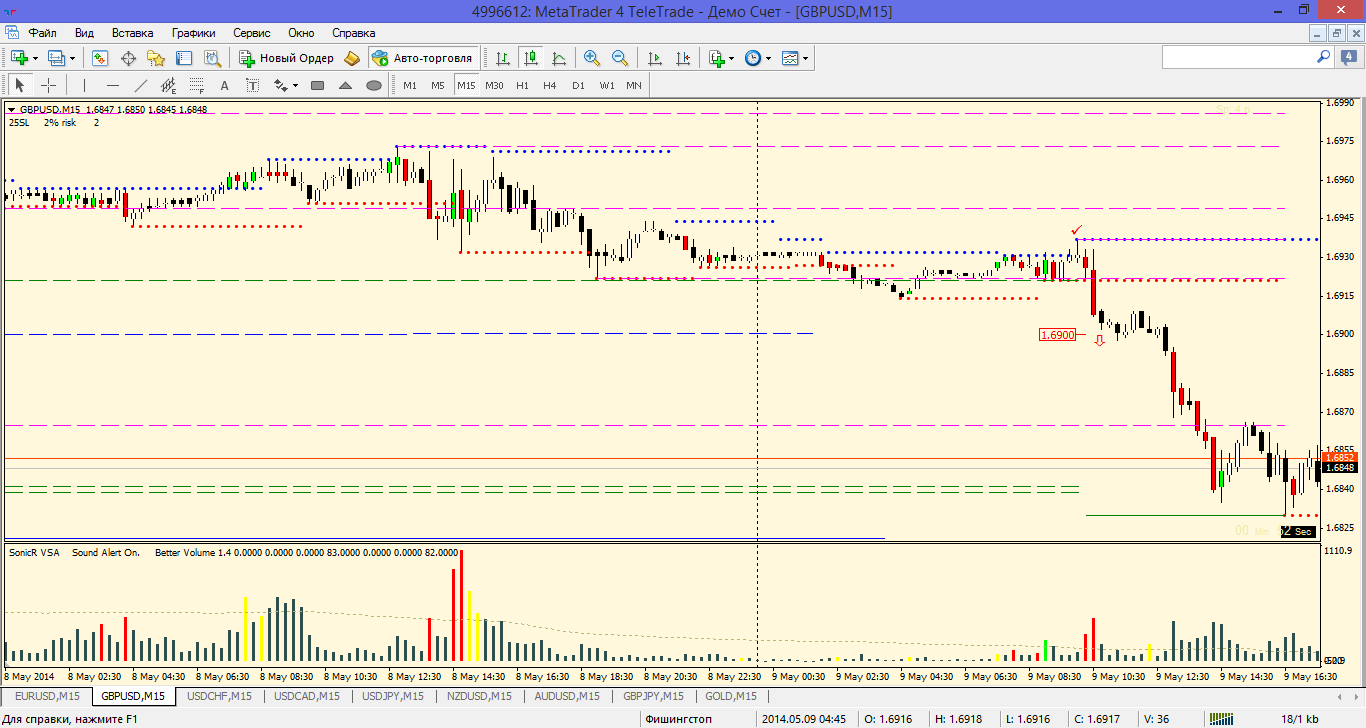Click the Новый Ордер button

click(286, 58)
